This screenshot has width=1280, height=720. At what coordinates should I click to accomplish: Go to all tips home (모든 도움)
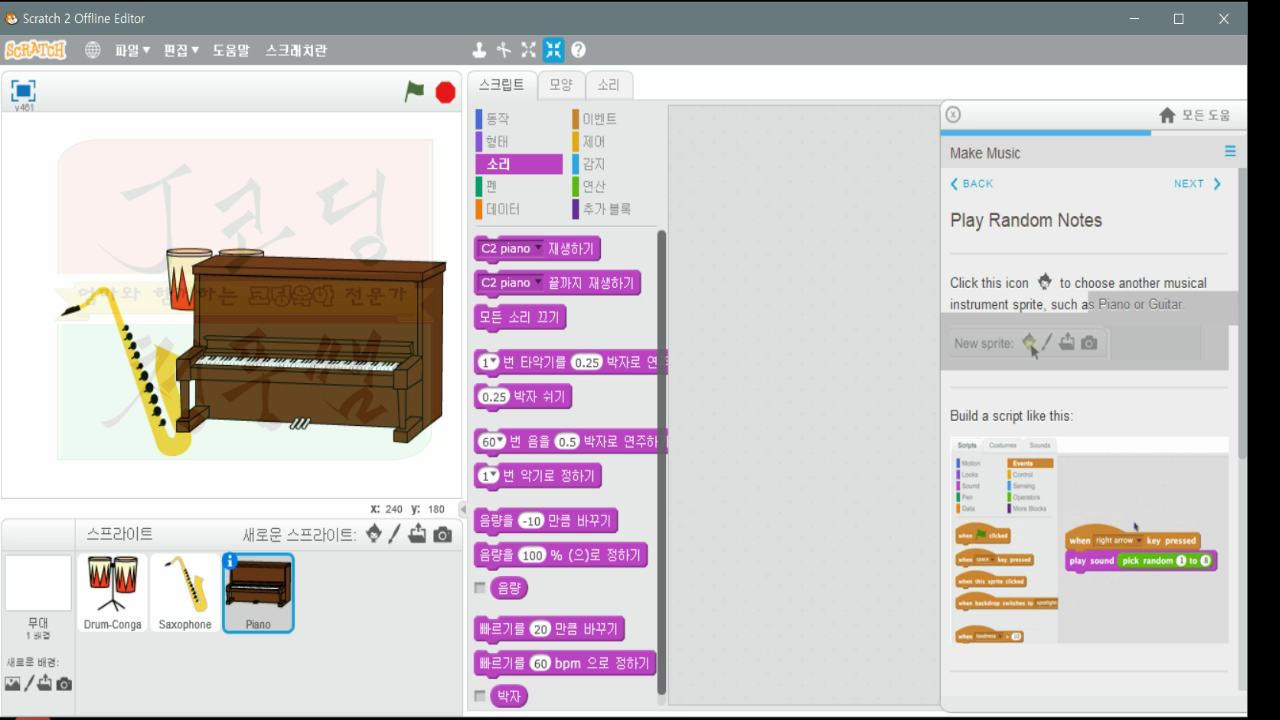[x=1195, y=115]
